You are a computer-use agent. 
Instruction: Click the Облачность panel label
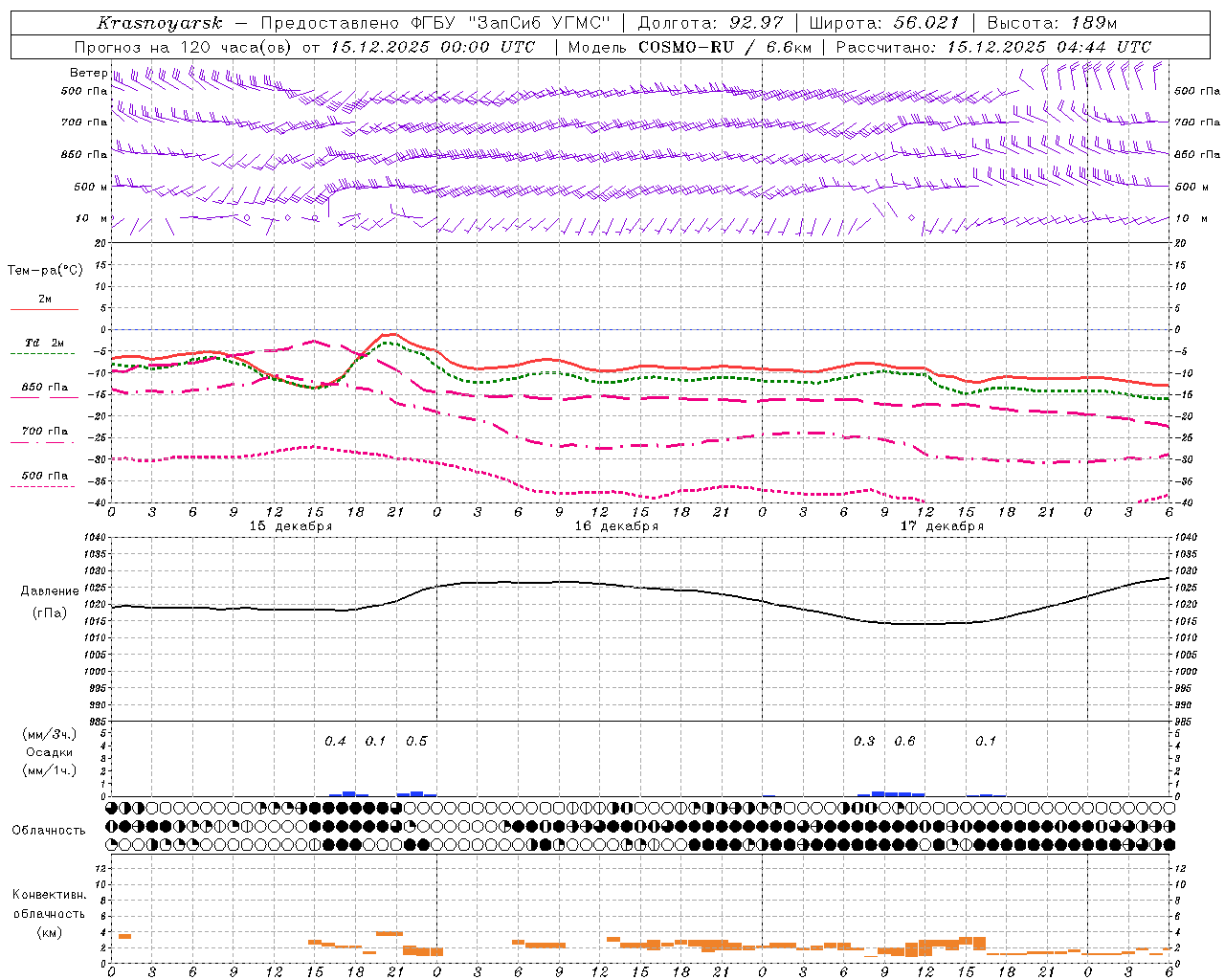tap(49, 831)
